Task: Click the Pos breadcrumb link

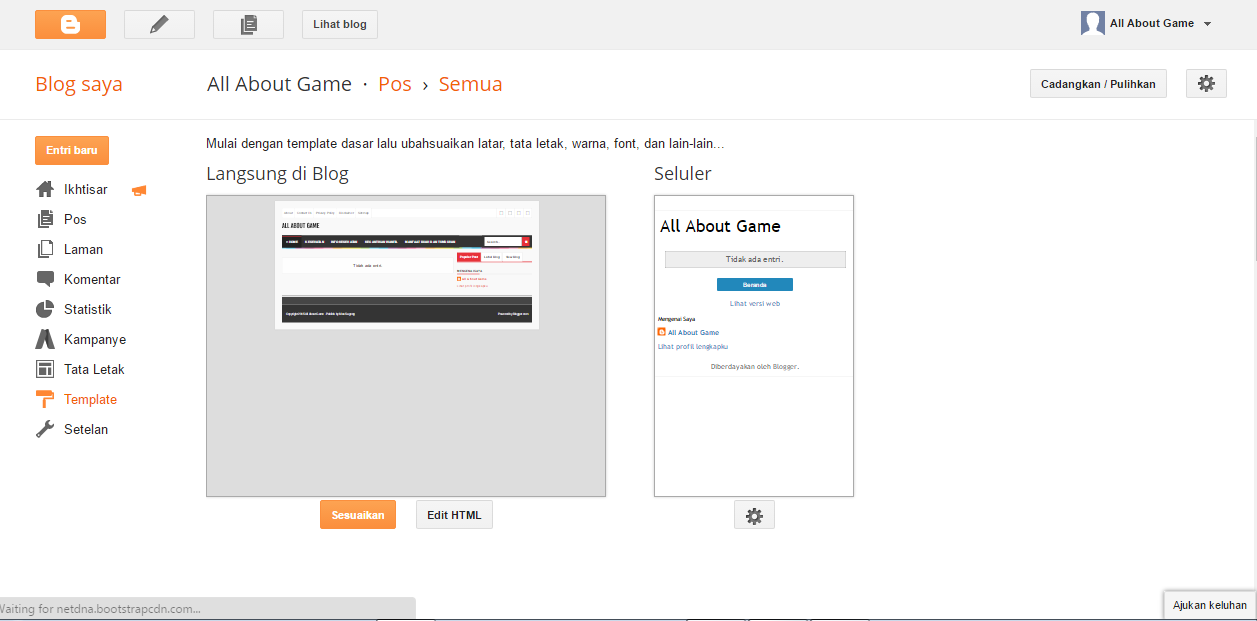Action: tap(395, 84)
